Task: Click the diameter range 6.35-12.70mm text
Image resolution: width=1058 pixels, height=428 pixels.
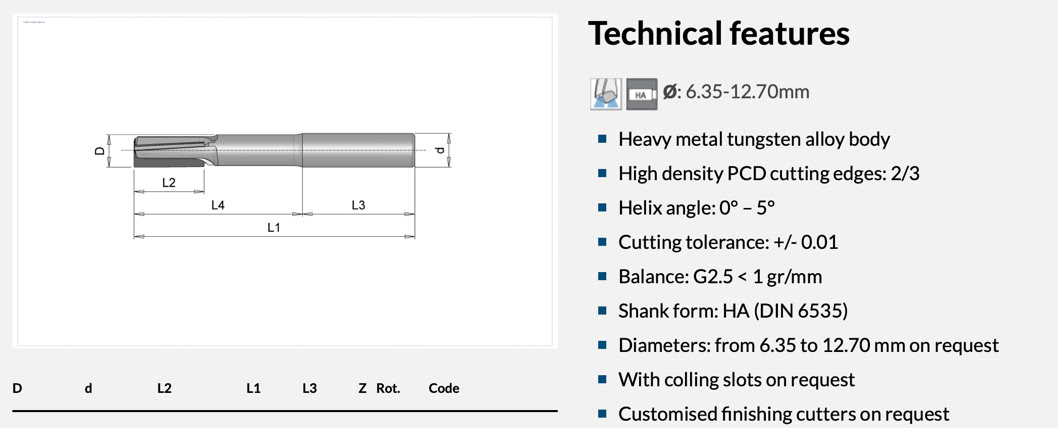Action: [x=745, y=92]
